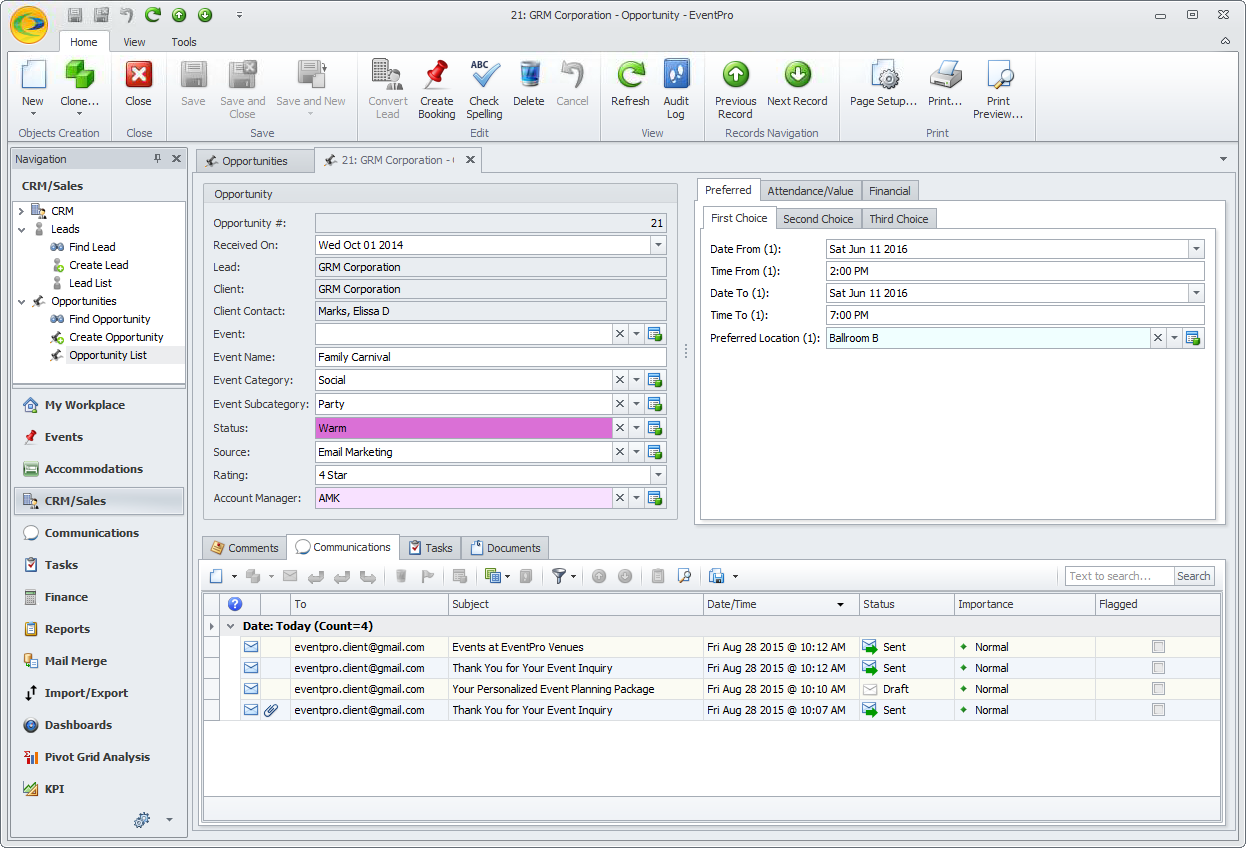Open the Received On date dropdown
Viewport: 1246px width, 848px height.
tap(658, 245)
